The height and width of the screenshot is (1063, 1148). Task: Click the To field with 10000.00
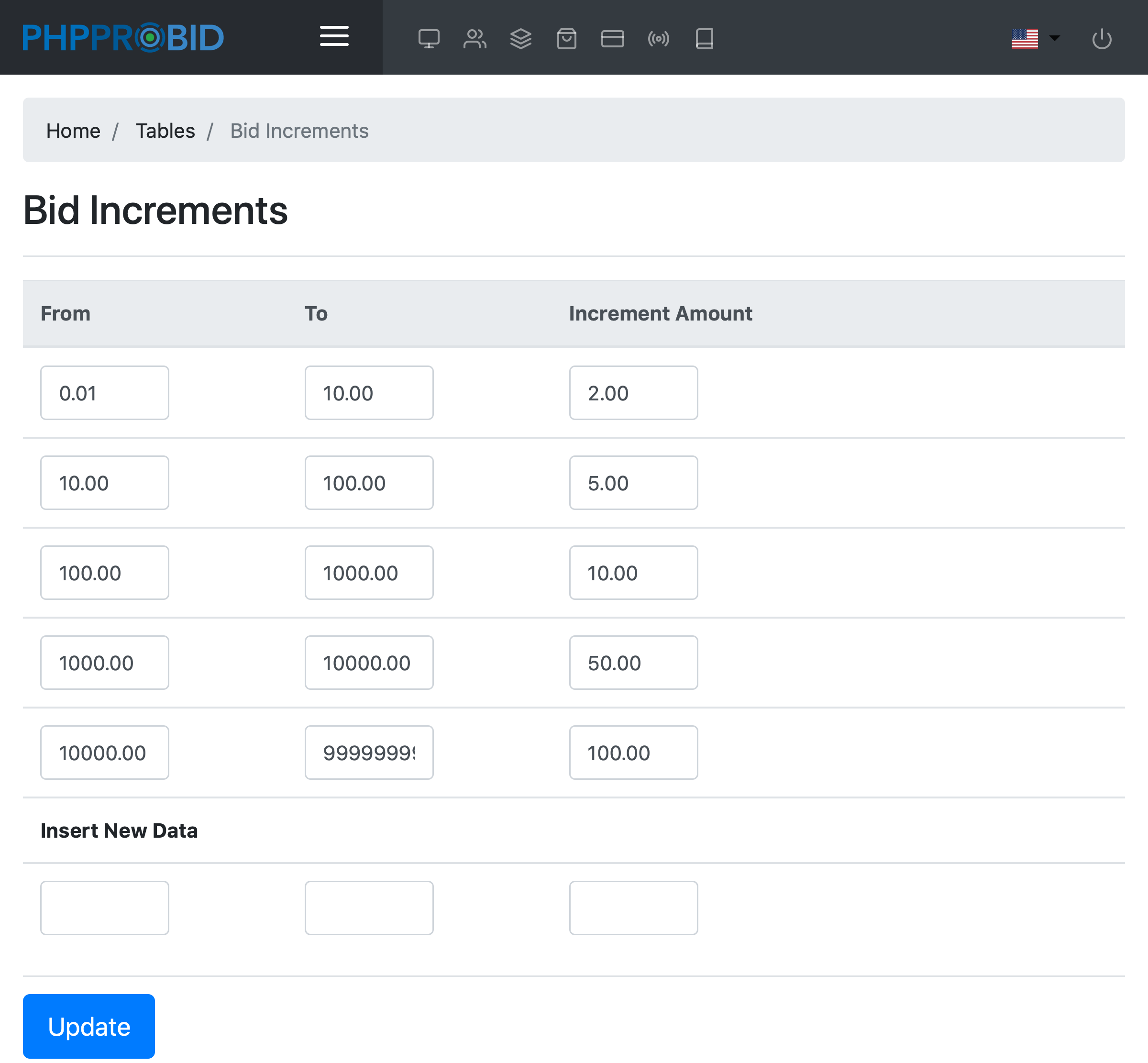(x=369, y=663)
